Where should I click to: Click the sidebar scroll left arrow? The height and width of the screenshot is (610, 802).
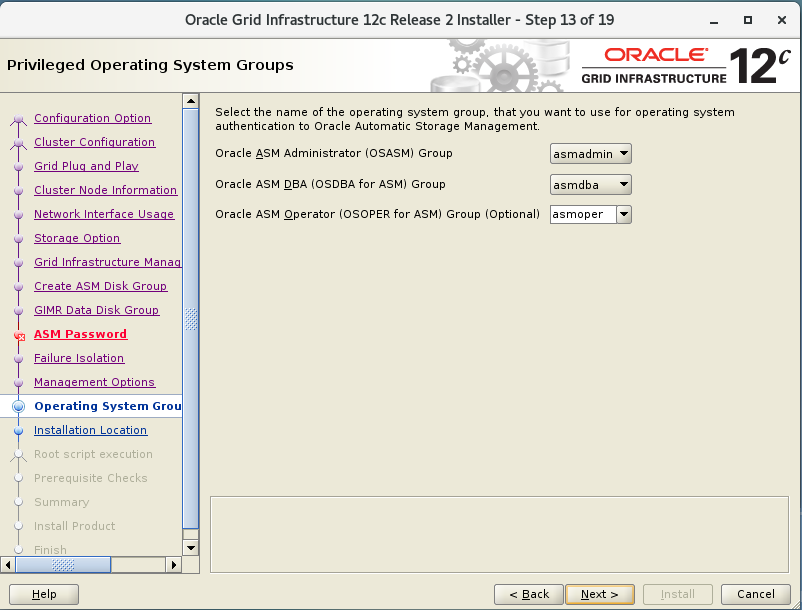coord(8,565)
